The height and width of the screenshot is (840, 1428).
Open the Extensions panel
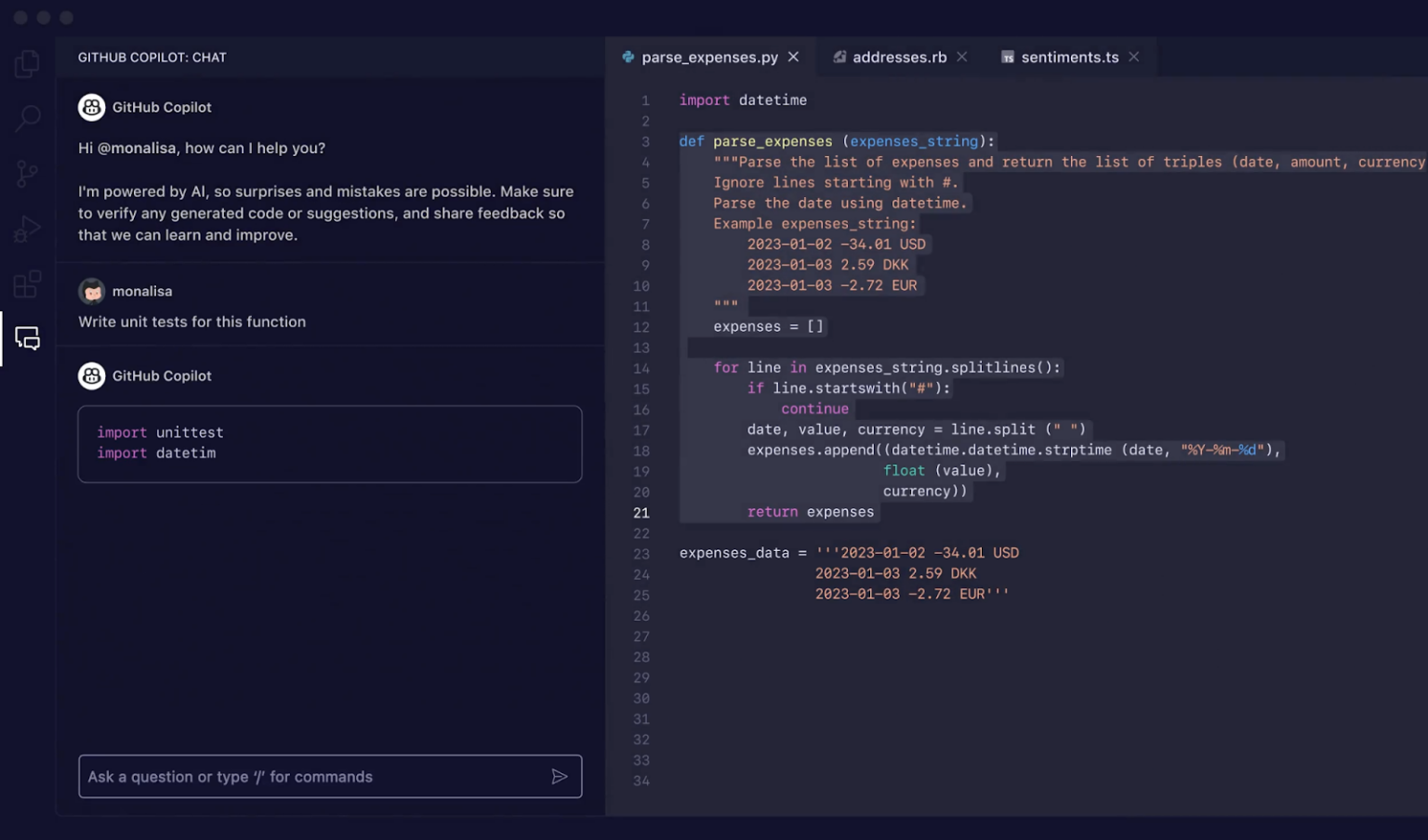click(x=27, y=283)
